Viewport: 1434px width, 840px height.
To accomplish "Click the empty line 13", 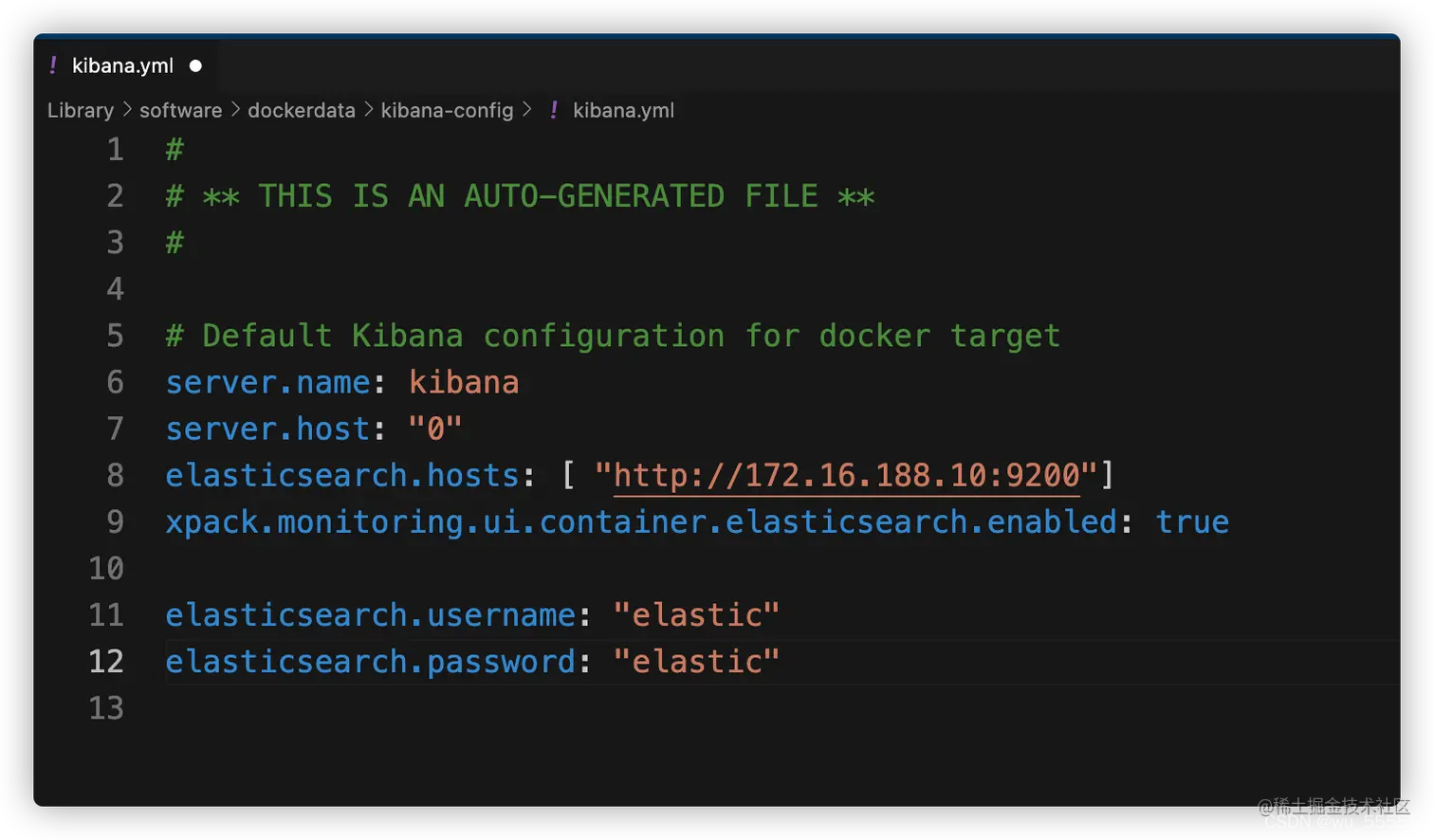I will tap(569, 707).
